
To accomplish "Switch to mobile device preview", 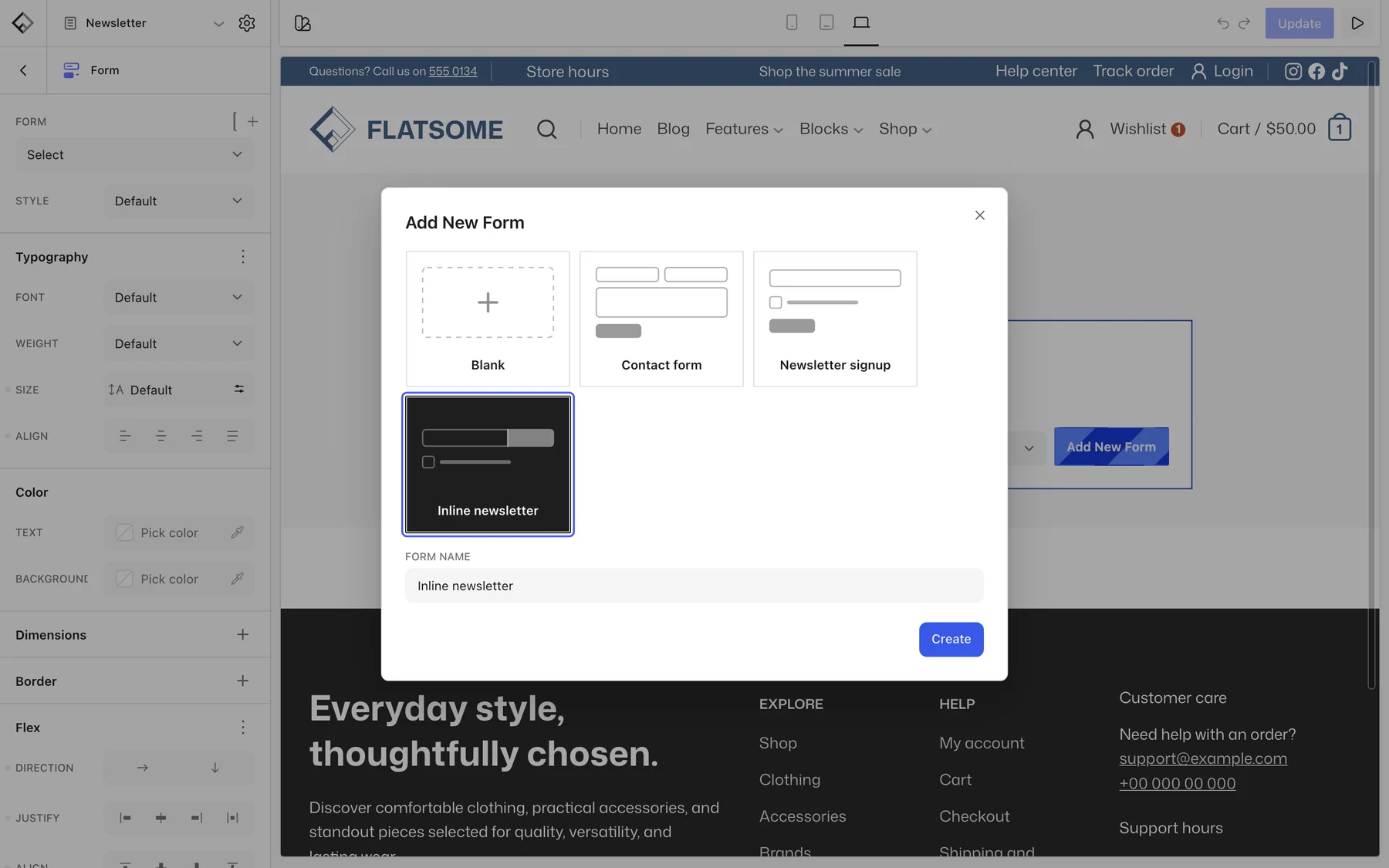I will [792, 22].
